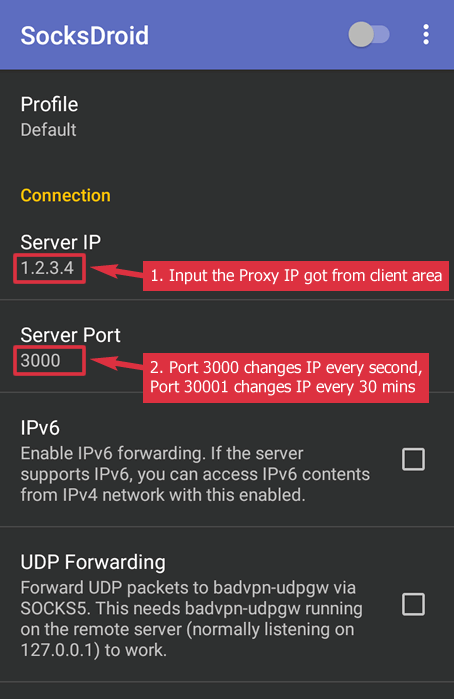
Task: Click the yellow Connection section header
Action: (66, 195)
